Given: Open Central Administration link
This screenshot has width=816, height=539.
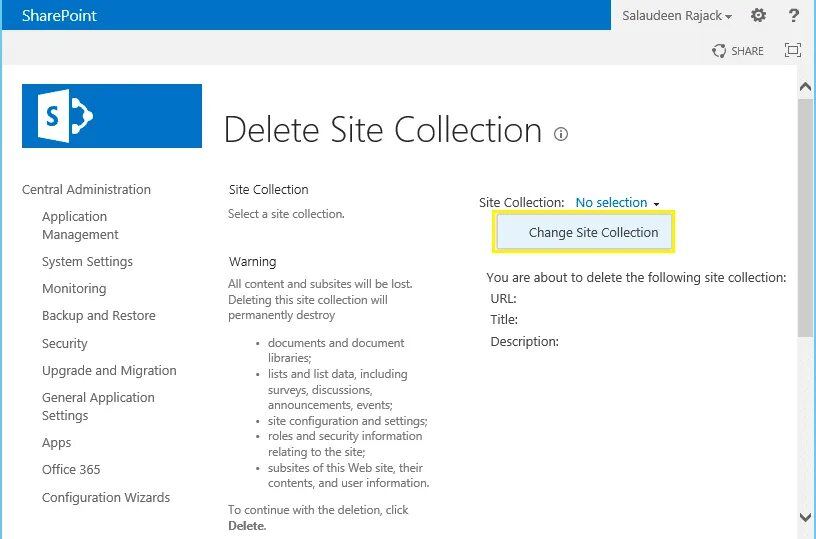Looking at the screenshot, I should pyautogui.click(x=86, y=189).
